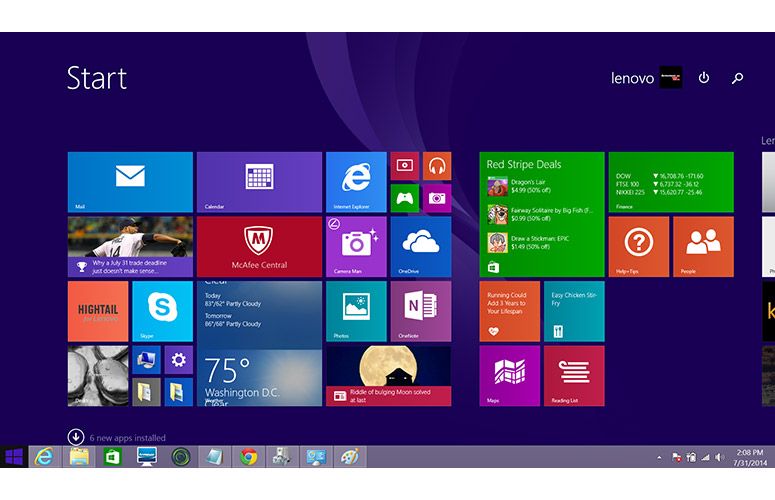Image resolution: width=775 pixels, height=500 pixels.
Task: Open the Help+Tips tile
Action: (x=639, y=247)
